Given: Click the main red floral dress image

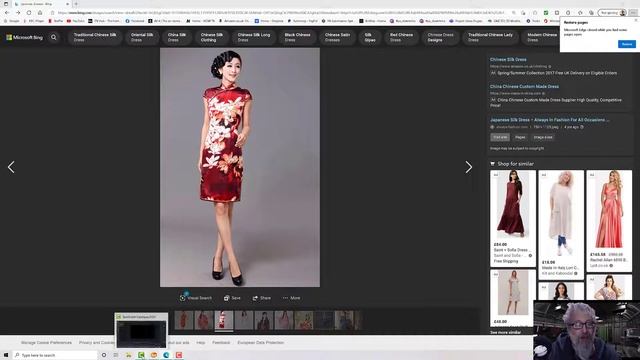Looking at the screenshot, I should tap(240, 167).
